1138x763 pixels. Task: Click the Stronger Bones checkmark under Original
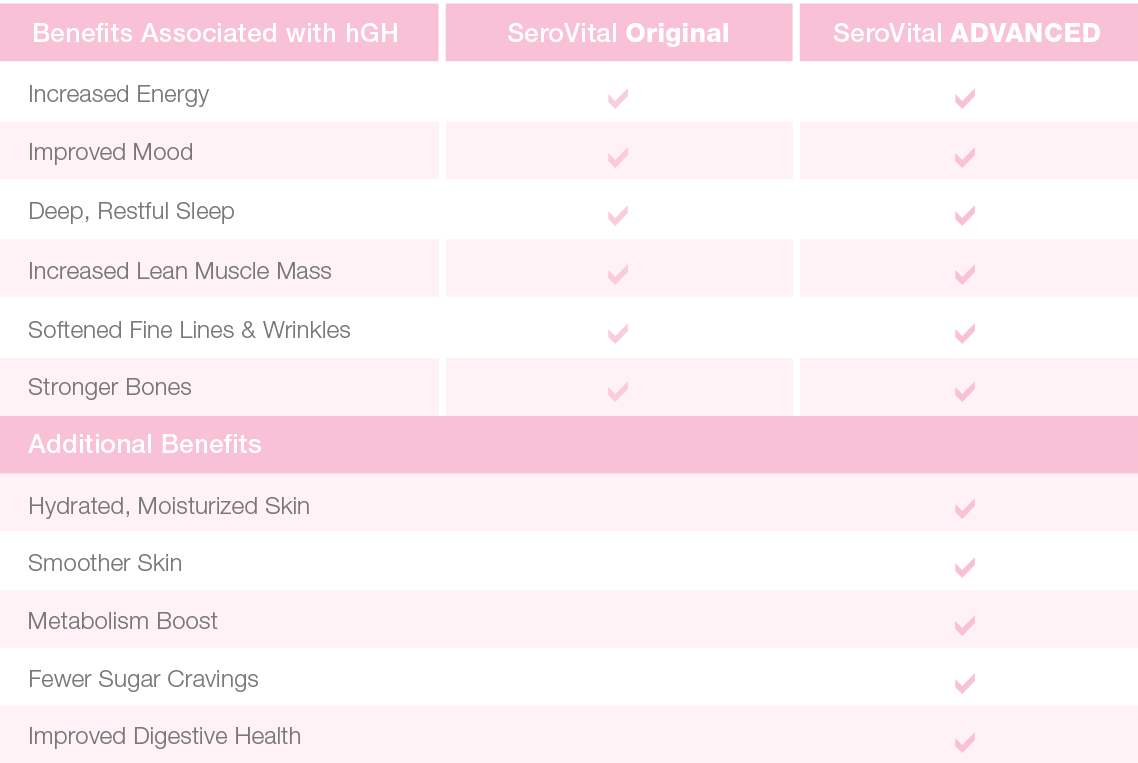[x=618, y=391]
